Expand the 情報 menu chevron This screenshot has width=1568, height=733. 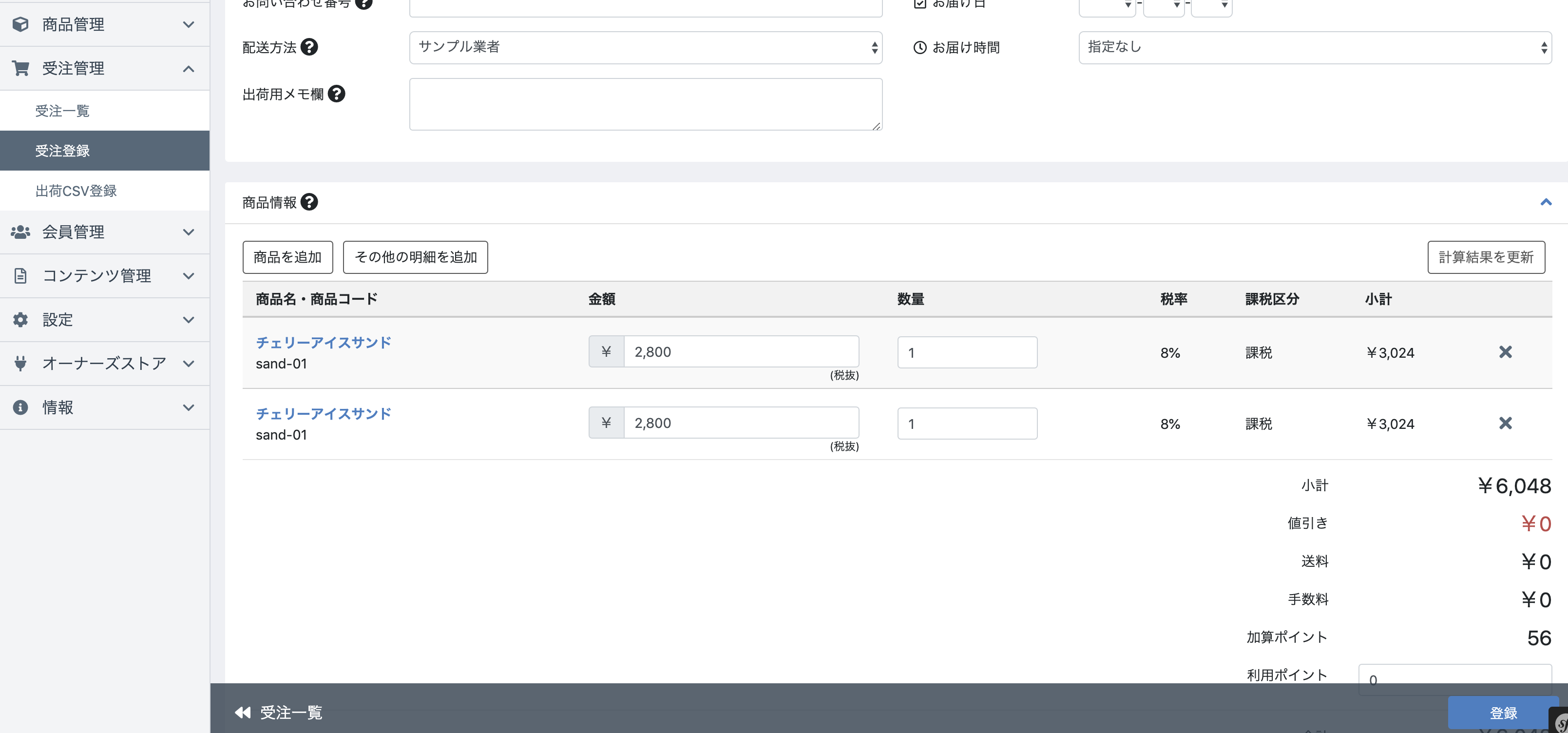pyautogui.click(x=189, y=407)
